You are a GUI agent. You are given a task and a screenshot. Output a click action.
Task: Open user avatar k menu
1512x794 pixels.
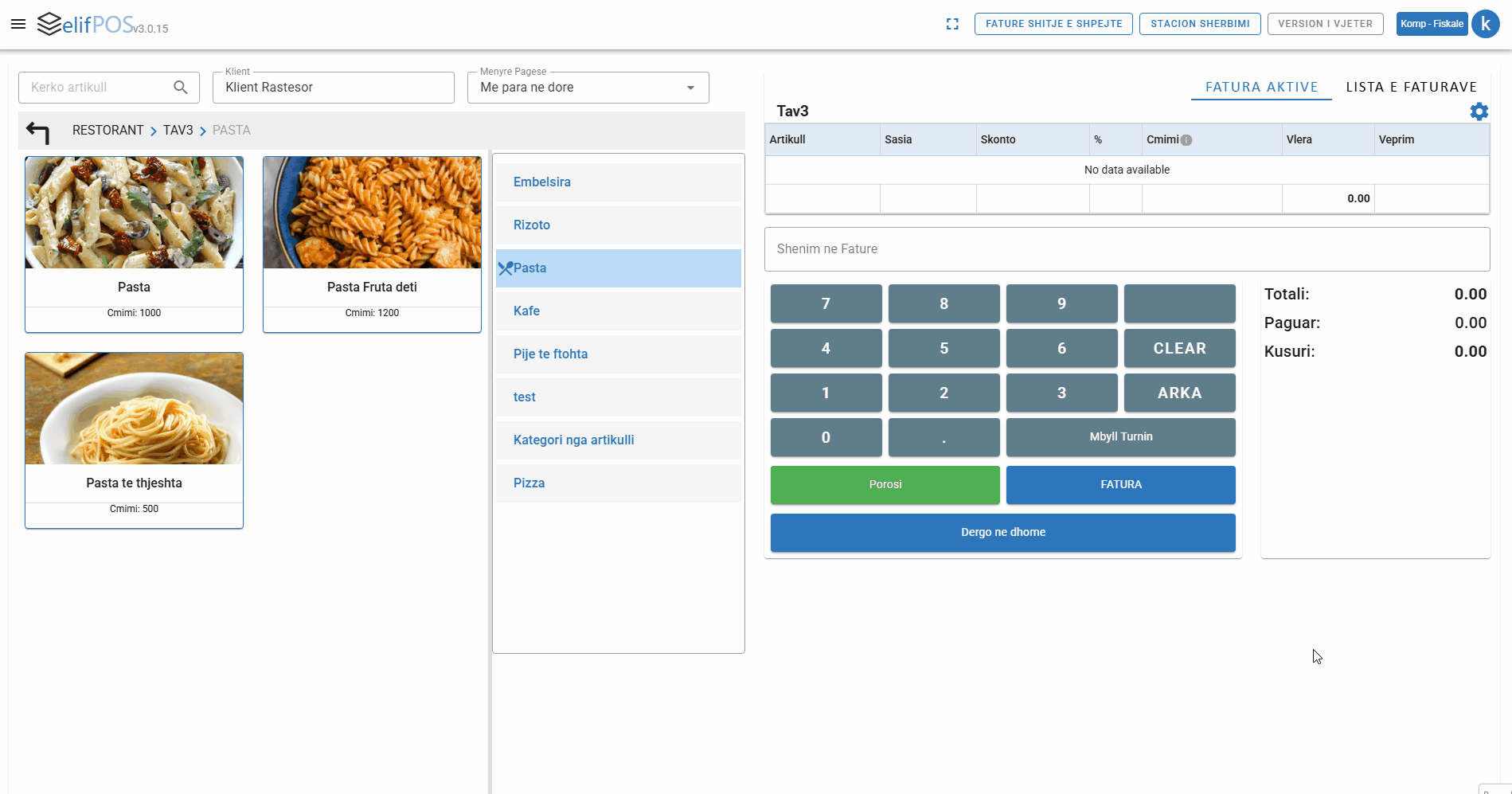(x=1486, y=24)
